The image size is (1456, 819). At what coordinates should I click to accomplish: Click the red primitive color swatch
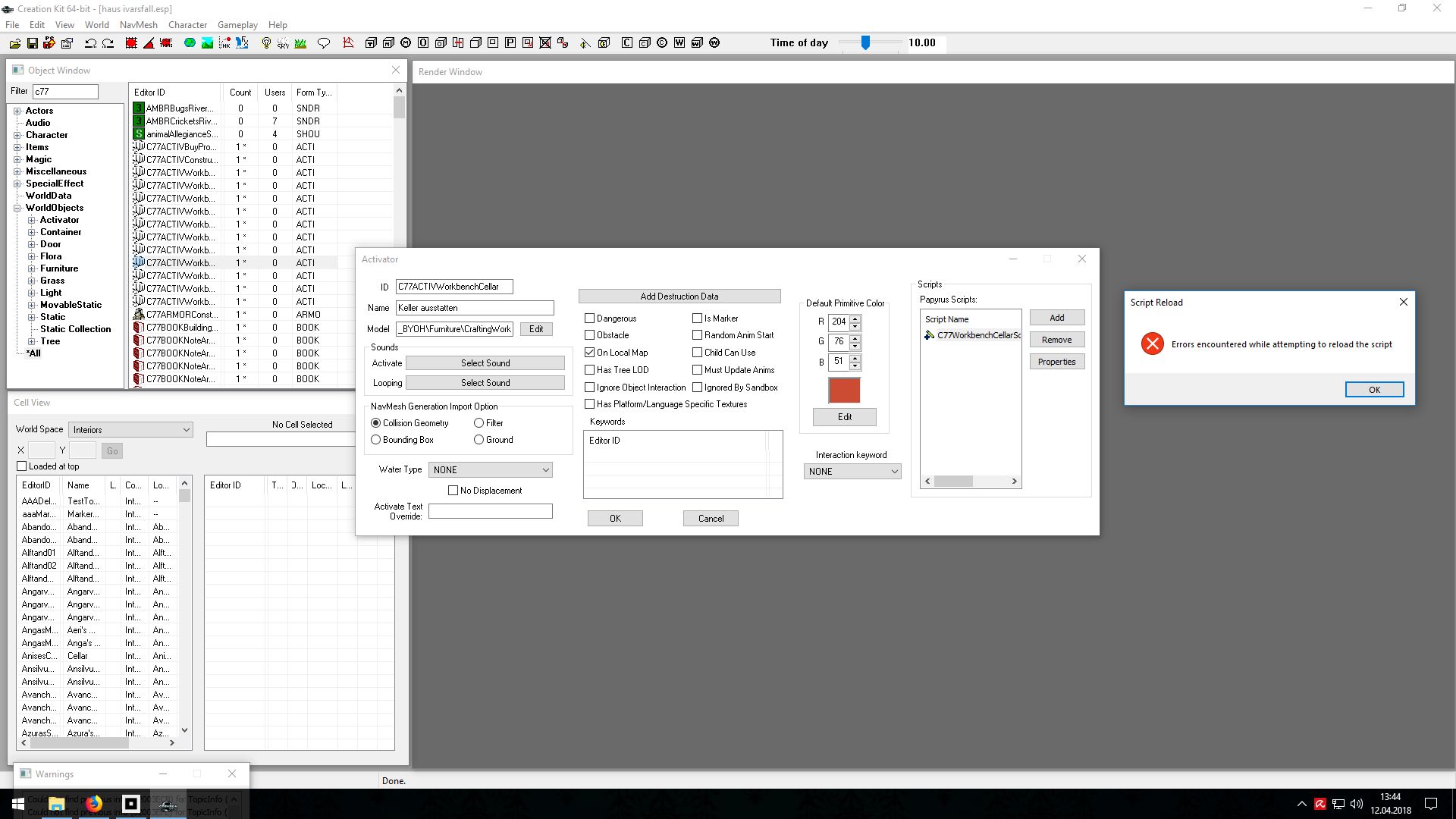(844, 391)
